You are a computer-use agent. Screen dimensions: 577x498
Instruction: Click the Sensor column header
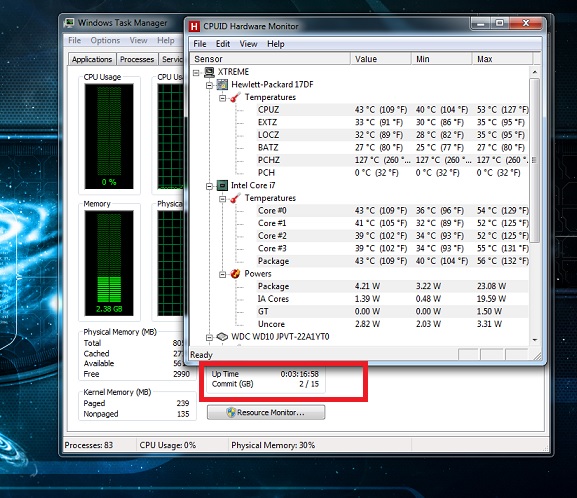point(270,59)
